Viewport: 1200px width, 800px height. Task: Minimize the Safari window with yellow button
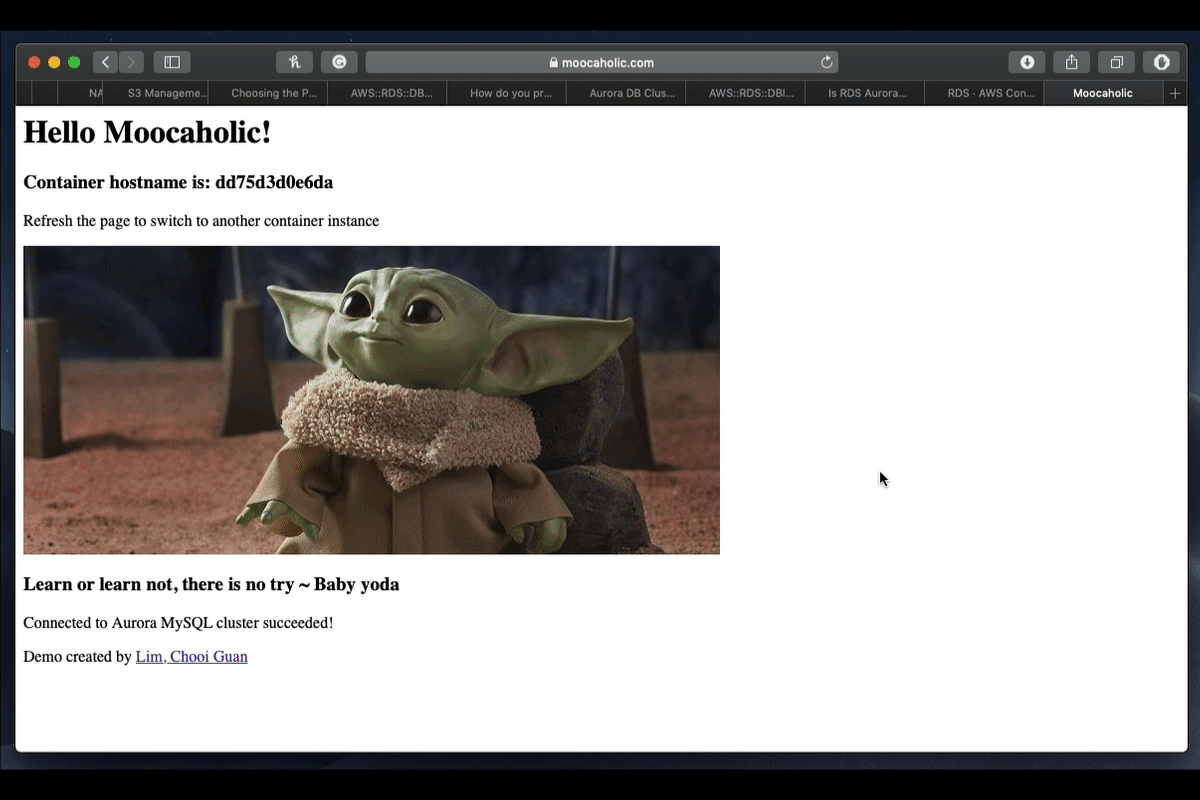(x=54, y=62)
